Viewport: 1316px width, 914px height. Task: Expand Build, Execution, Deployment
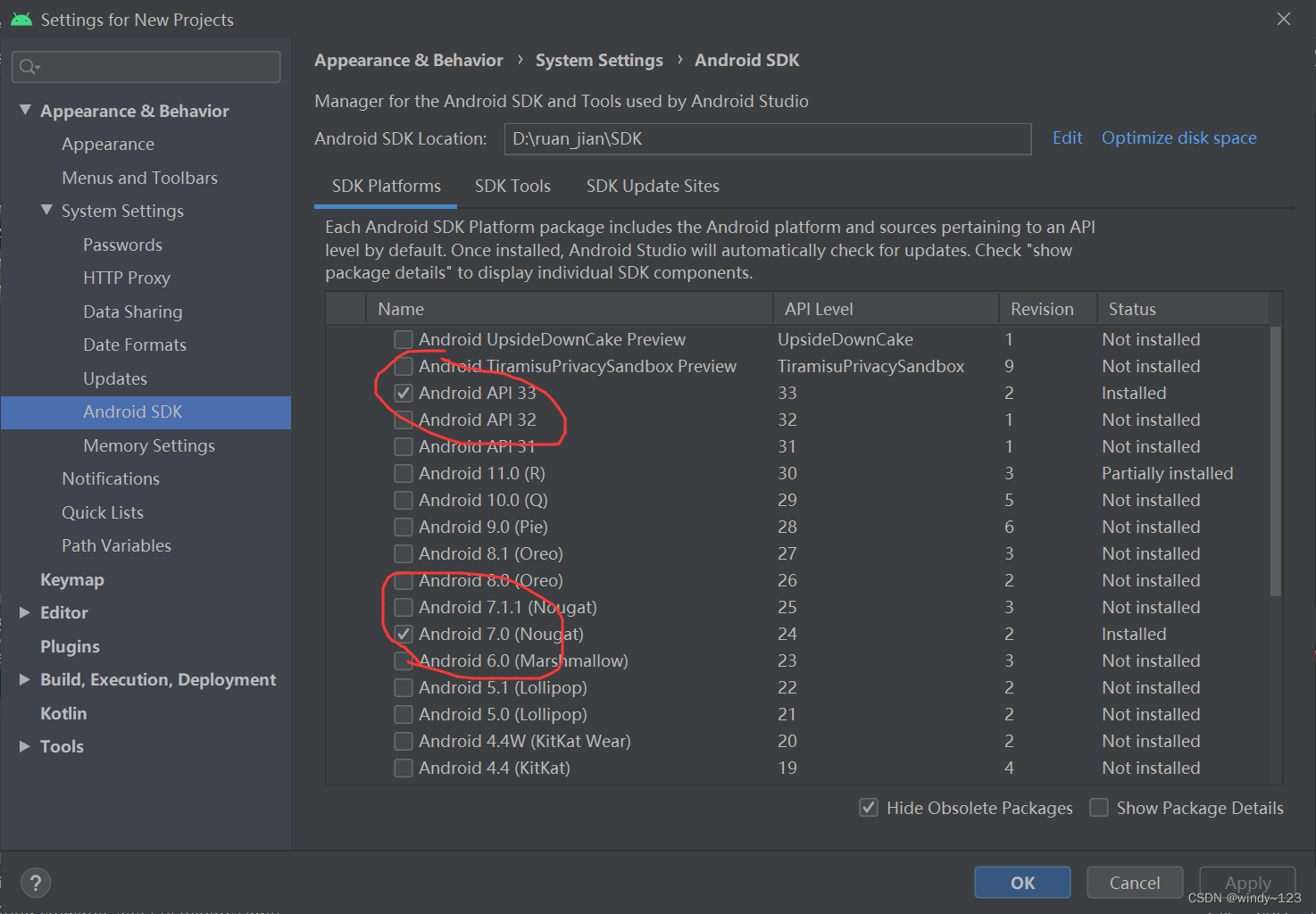tap(24, 679)
